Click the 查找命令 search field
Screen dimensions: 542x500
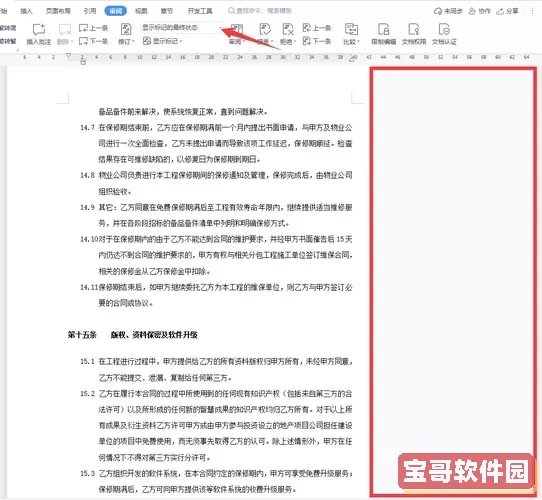(x=260, y=11)
